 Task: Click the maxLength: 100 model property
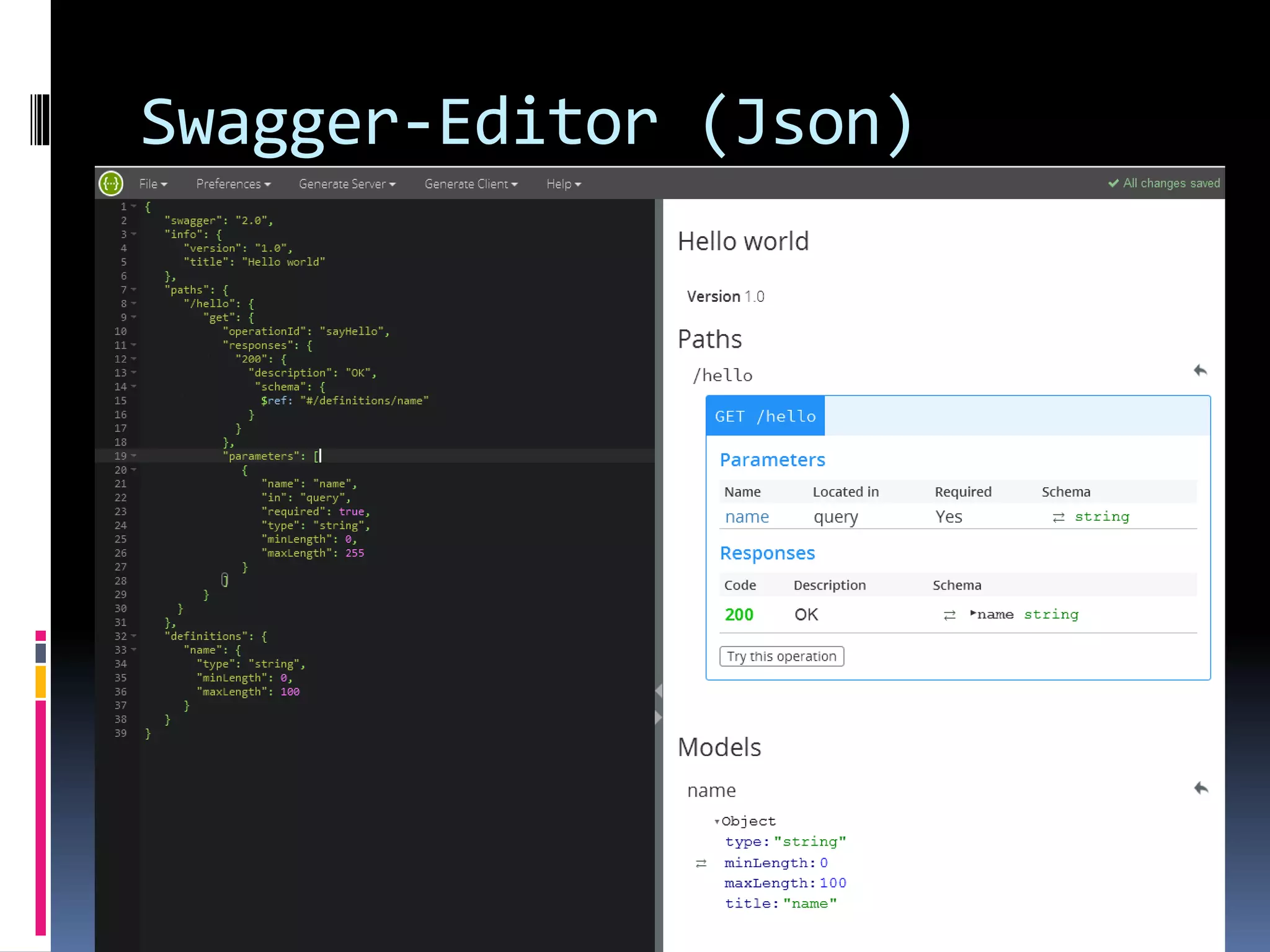pos(785,883)
